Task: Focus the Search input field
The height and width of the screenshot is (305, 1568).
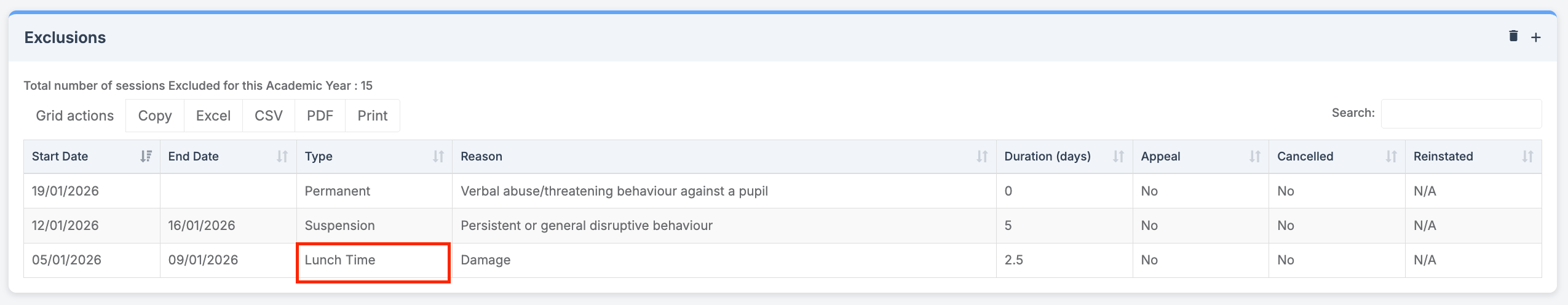Action: coord(1461,114)
